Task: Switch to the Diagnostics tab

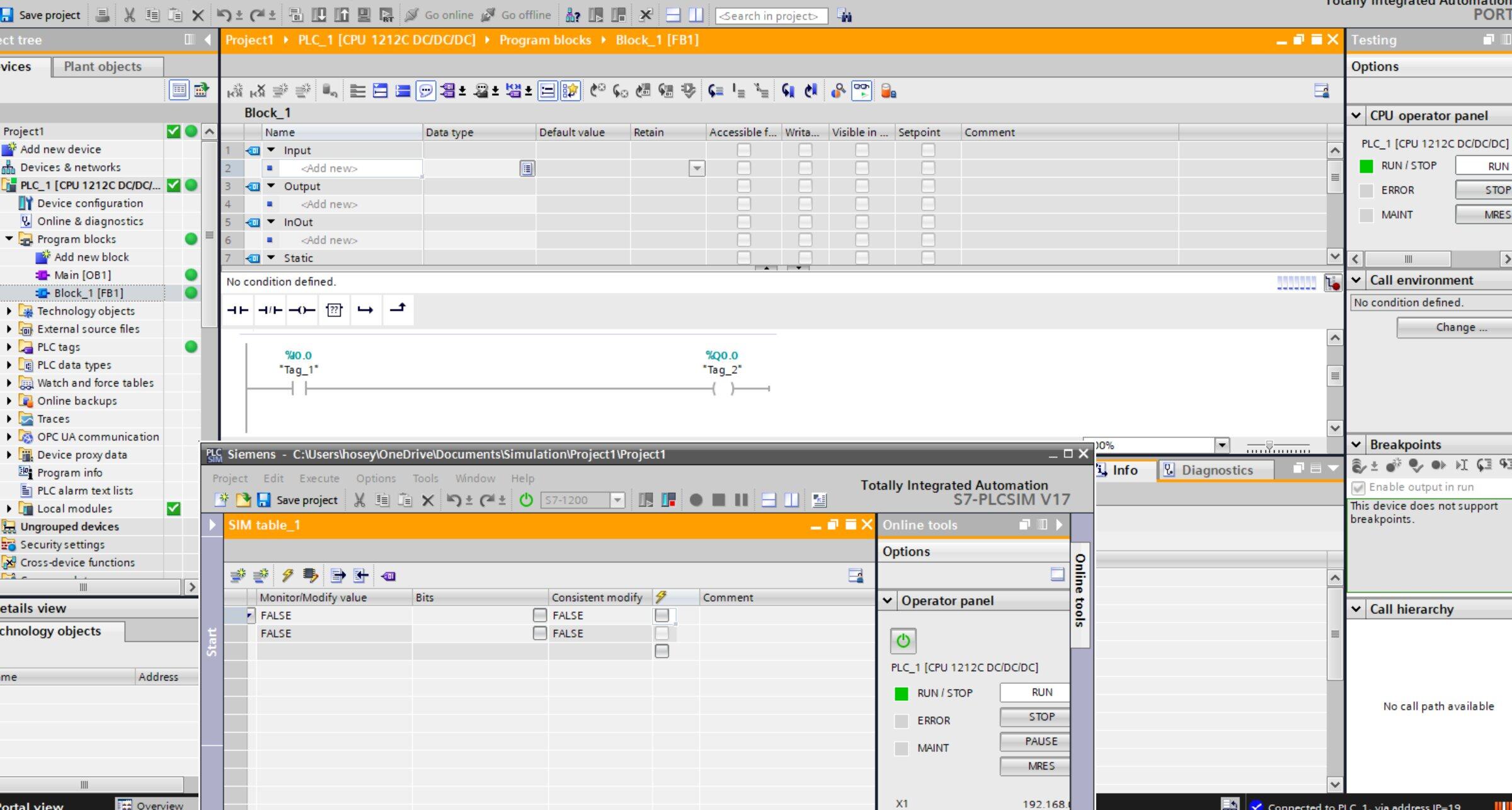Action: pyautogui.click(x=1216, y=470)
